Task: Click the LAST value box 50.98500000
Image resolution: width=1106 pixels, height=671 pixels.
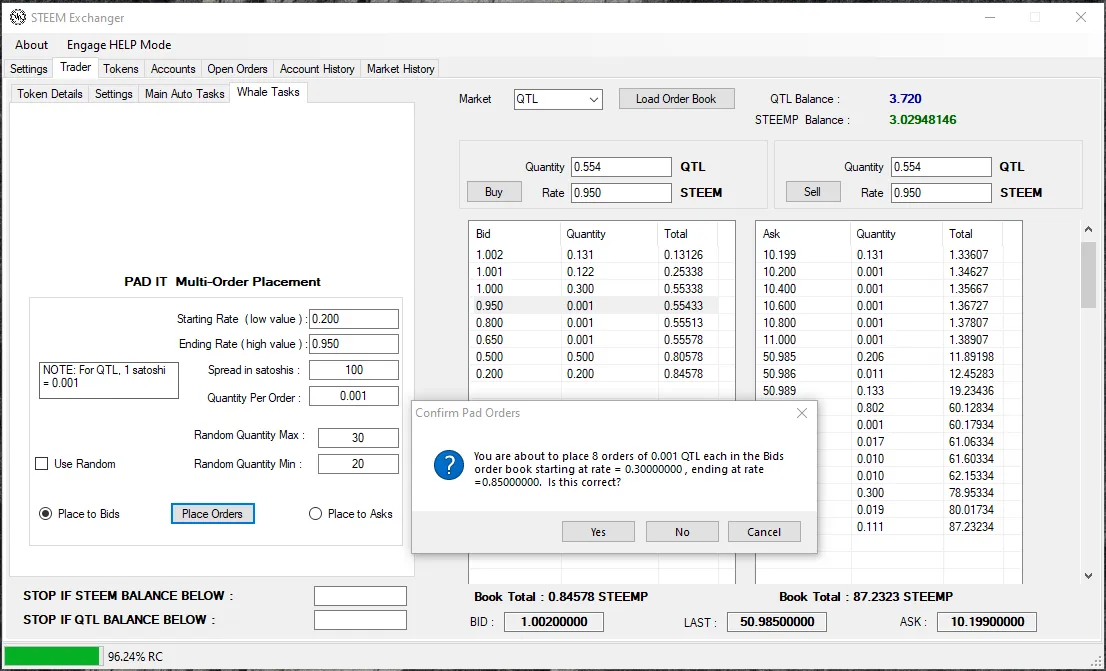Action: click(x=777, y=622)
